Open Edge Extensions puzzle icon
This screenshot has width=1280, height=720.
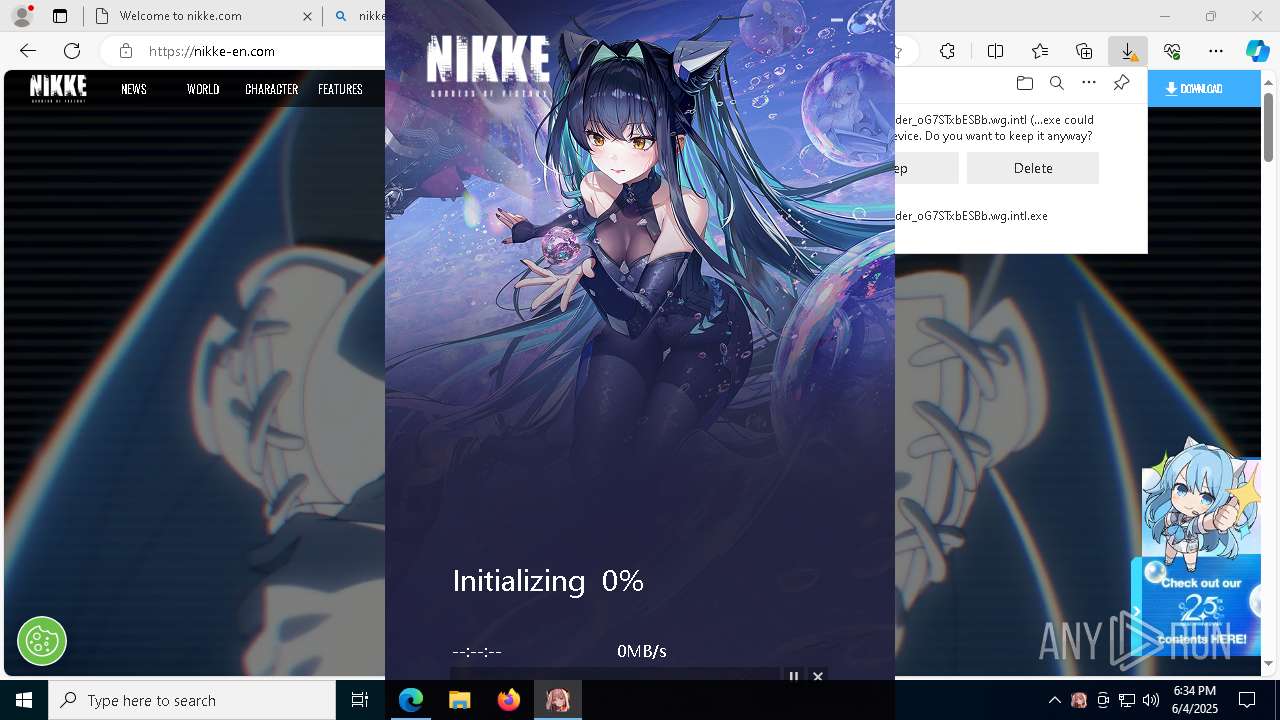[948, 51]
